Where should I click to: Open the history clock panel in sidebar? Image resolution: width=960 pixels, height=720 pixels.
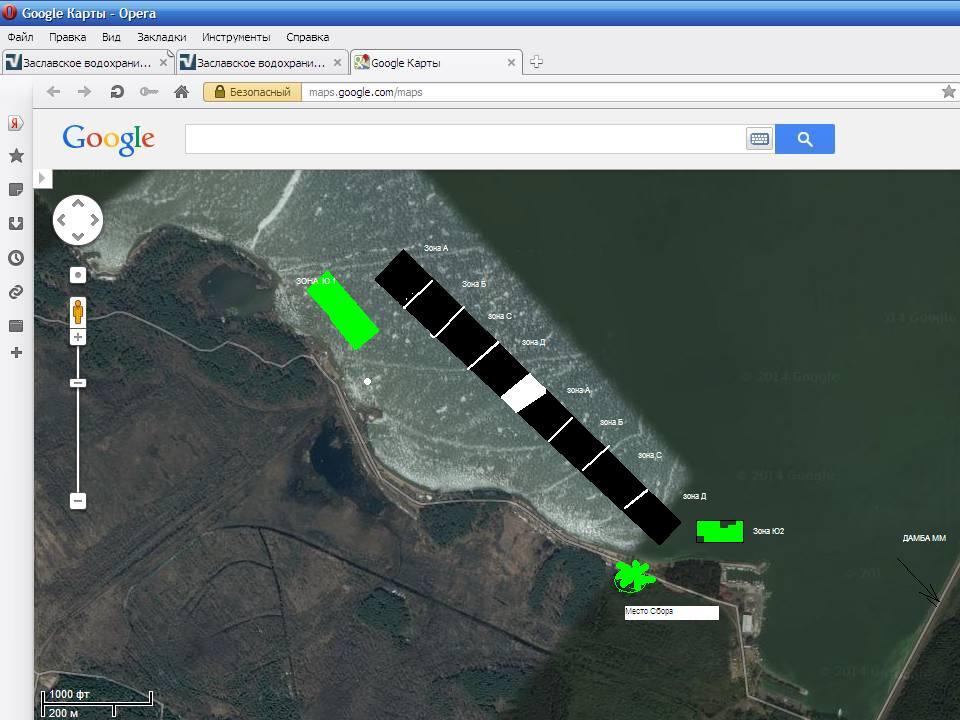pos(16,258)
